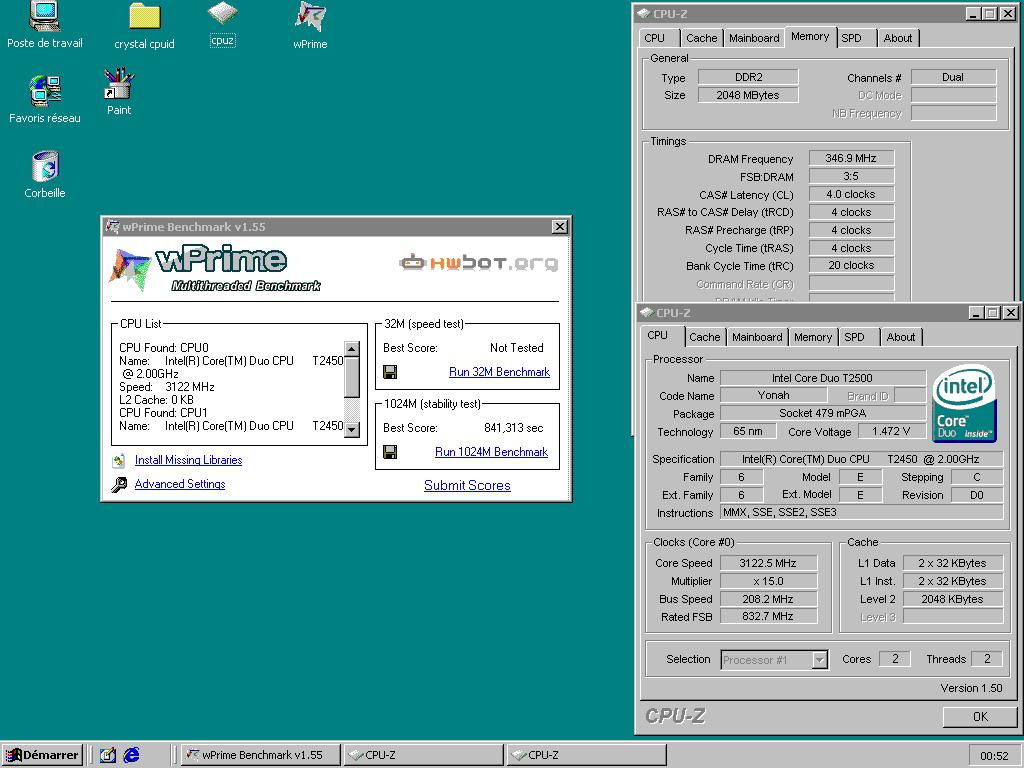Click the DRAM Frequency value 346.9 MHz
Screen dimensions: 1024x768
tap(851, 158)
